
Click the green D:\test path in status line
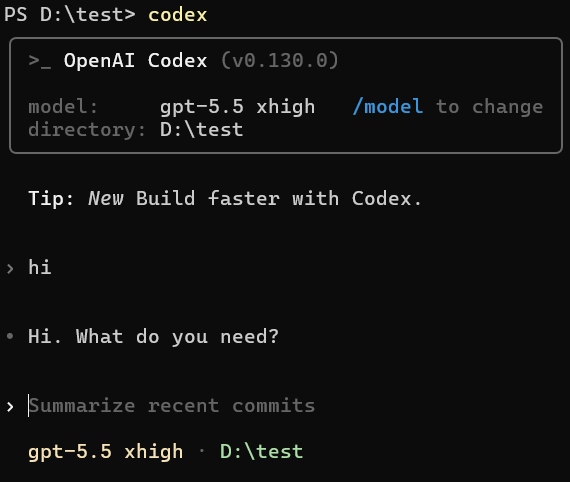(x=261, y=451)
